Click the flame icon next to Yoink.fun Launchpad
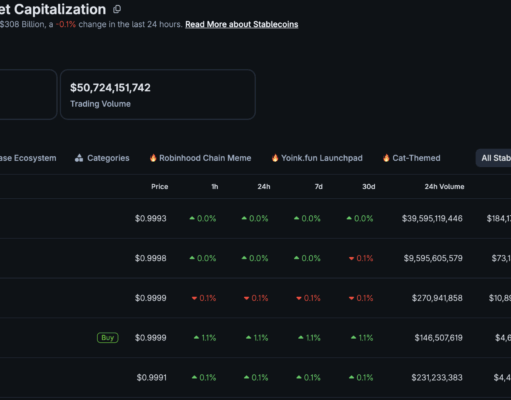This screenshot has width=511, height=400. click(x=275, y=158)
